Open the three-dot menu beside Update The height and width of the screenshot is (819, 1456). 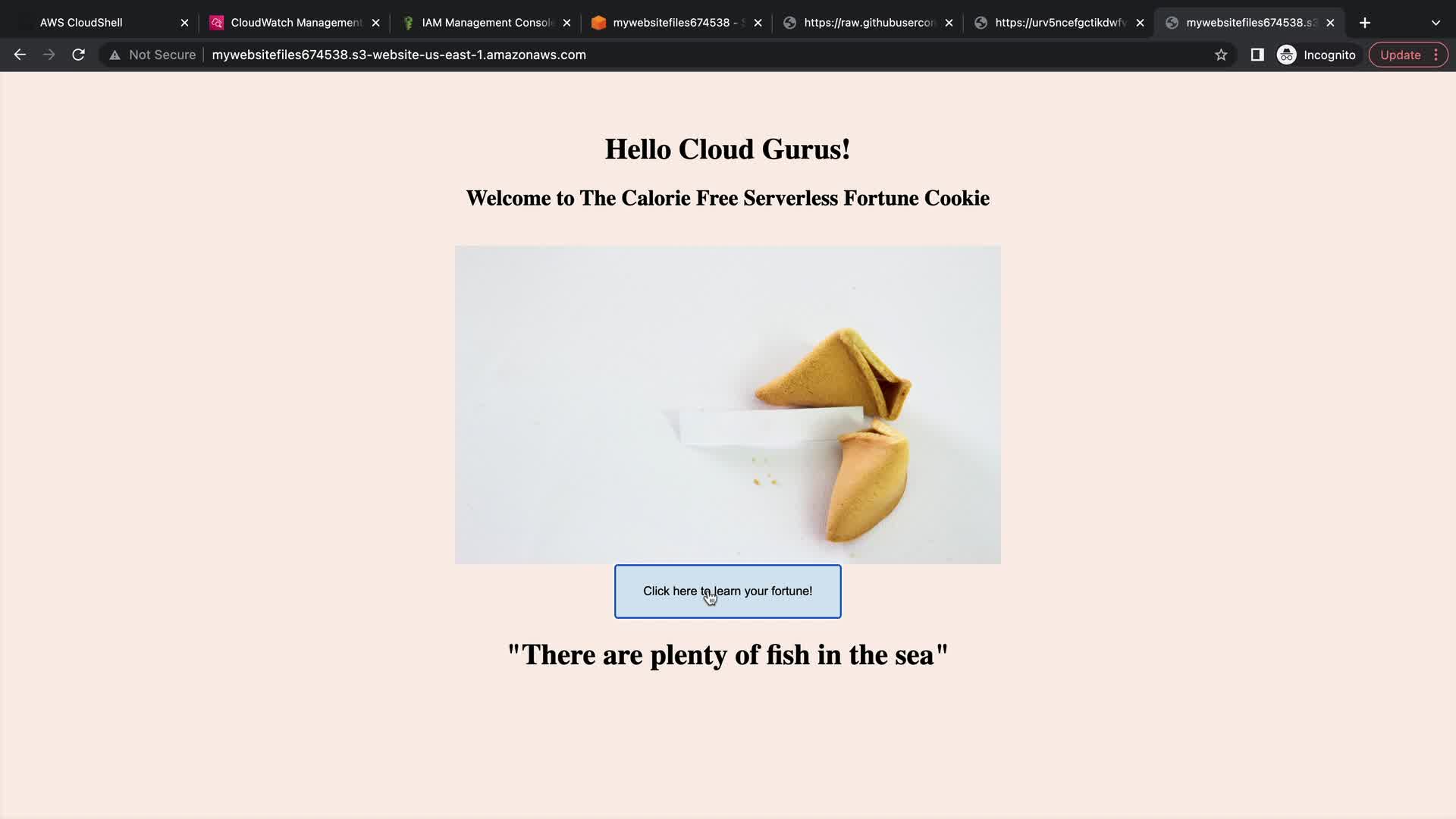coord(1436,55)
